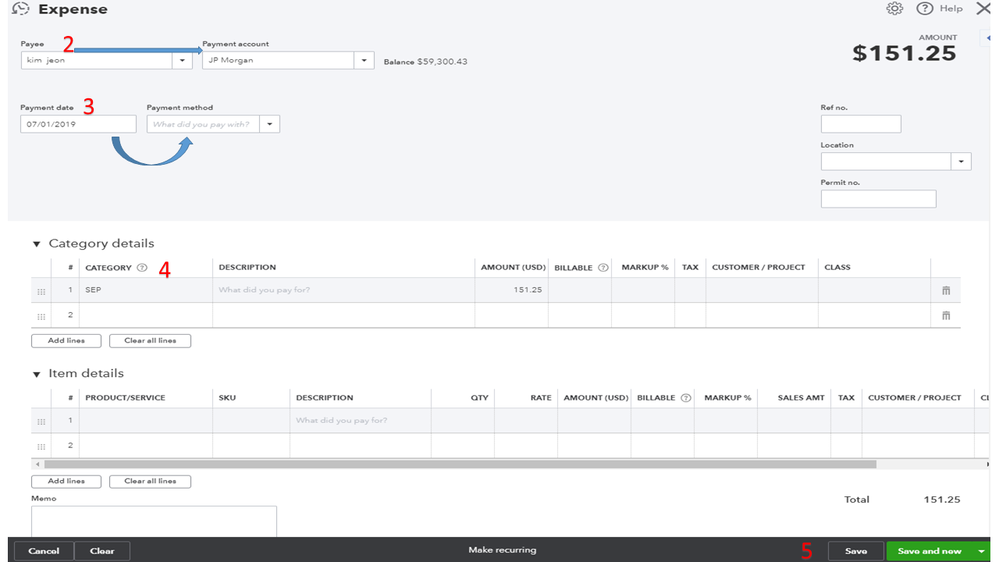
Task: Click the SKU column header
Action: (227, 398)
